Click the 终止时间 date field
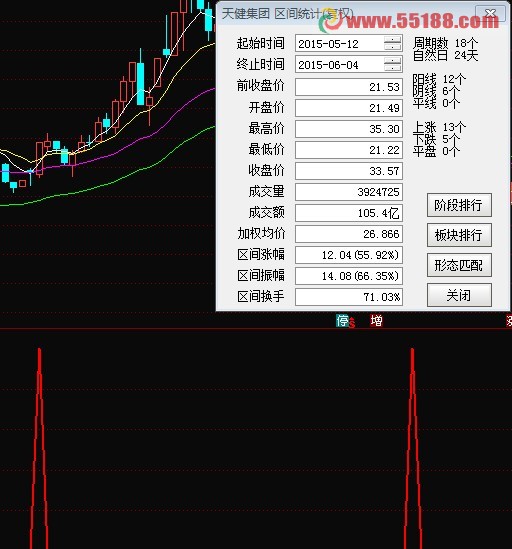This screenshot has height=549, width=512. 349,65
